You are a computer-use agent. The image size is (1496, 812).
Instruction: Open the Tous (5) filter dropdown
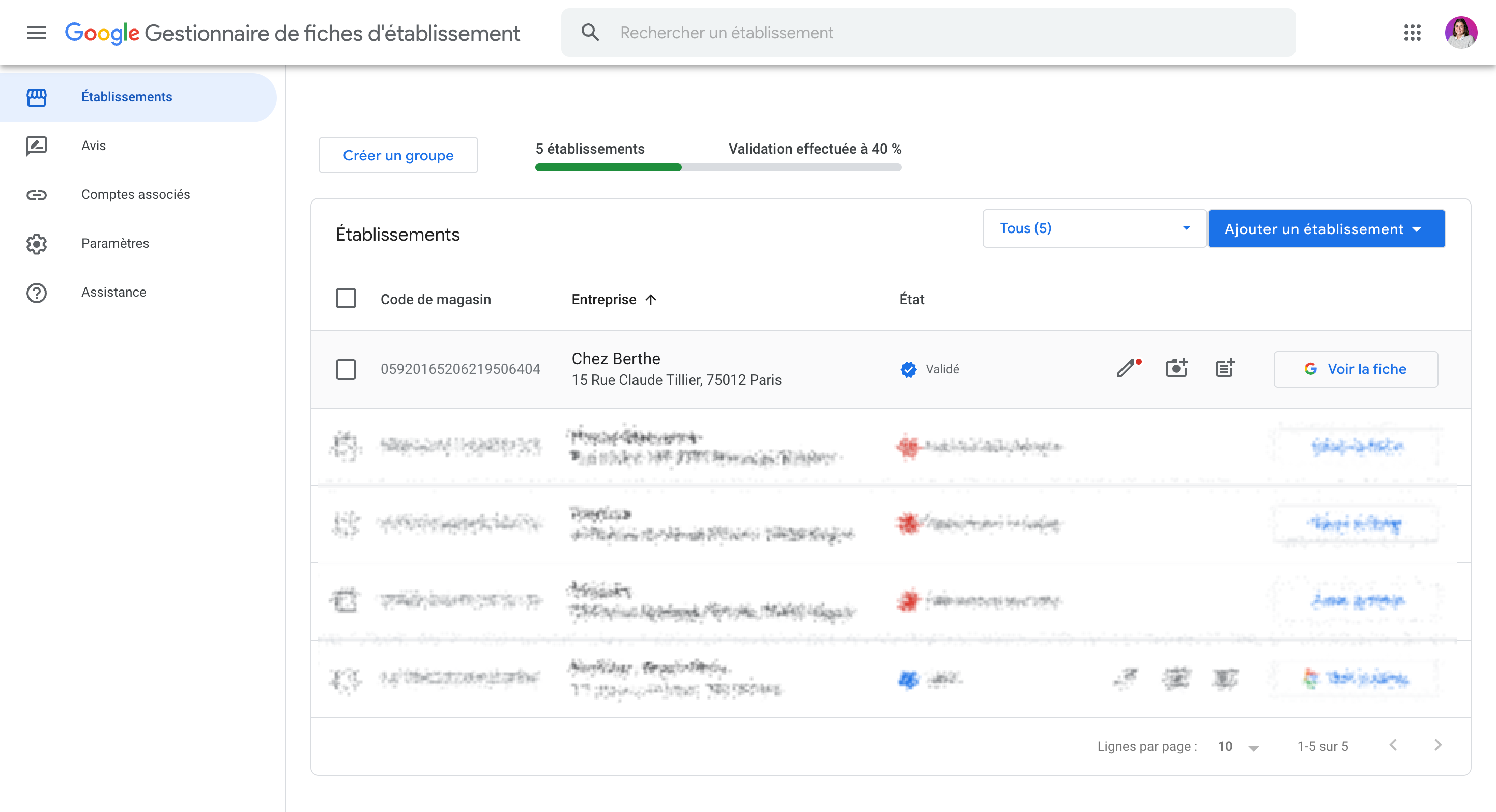[1094, 228]
